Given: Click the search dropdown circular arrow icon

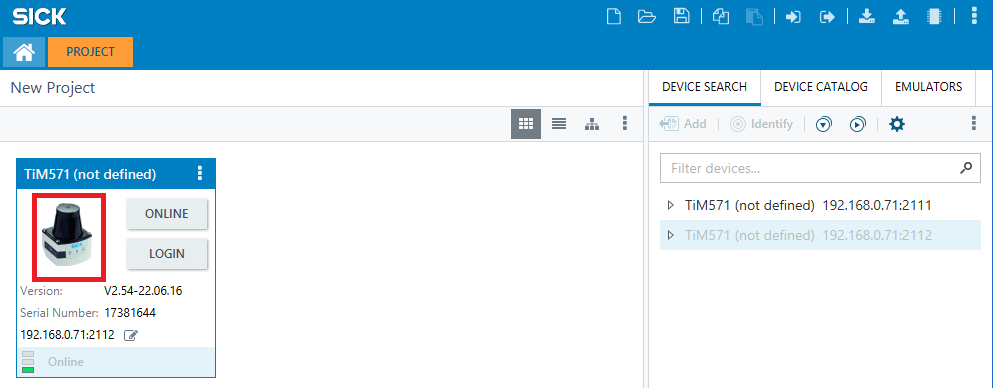Looking at the screenshot, I should pyautogui.click(x=823, y=125).
